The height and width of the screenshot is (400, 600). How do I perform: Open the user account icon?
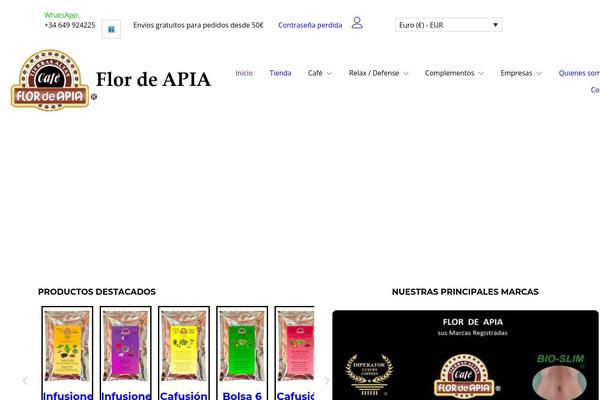pos(357,23)
